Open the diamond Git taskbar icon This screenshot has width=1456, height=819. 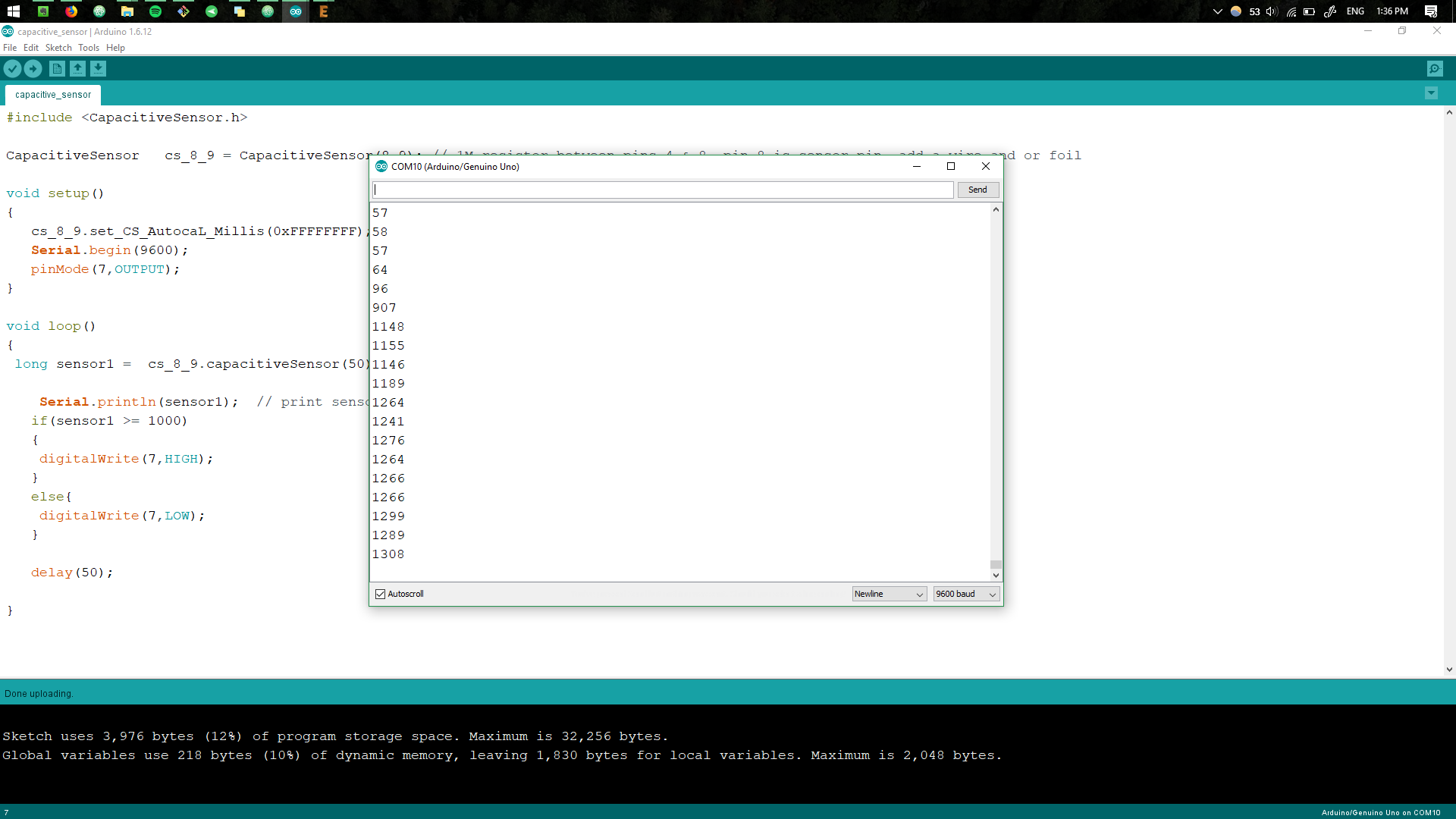pos(184,11)
